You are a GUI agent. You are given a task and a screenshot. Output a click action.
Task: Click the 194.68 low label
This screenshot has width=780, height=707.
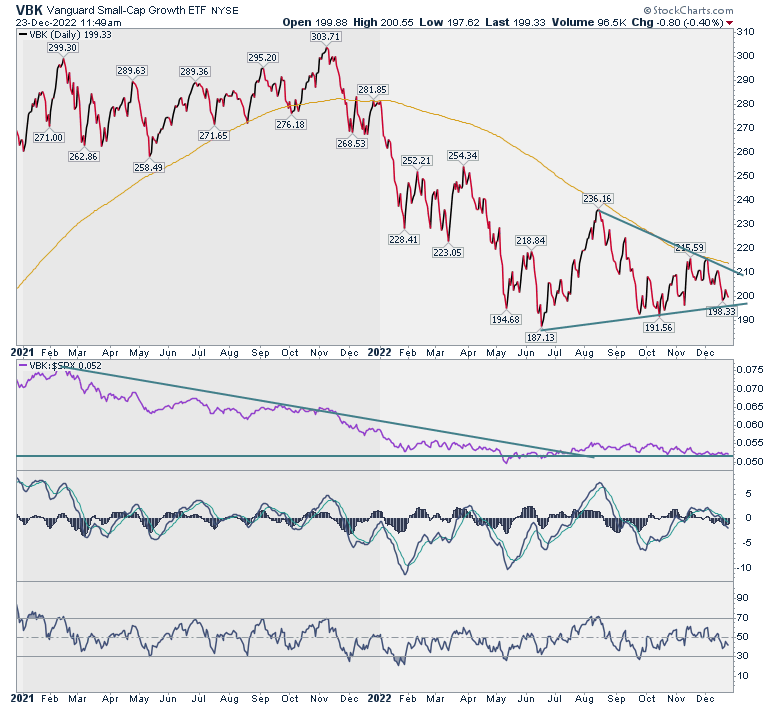pos(505,319)
